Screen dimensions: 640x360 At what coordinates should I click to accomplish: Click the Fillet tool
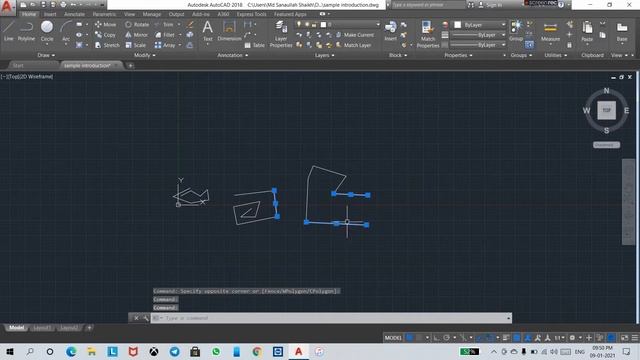[x=165, y=35]
